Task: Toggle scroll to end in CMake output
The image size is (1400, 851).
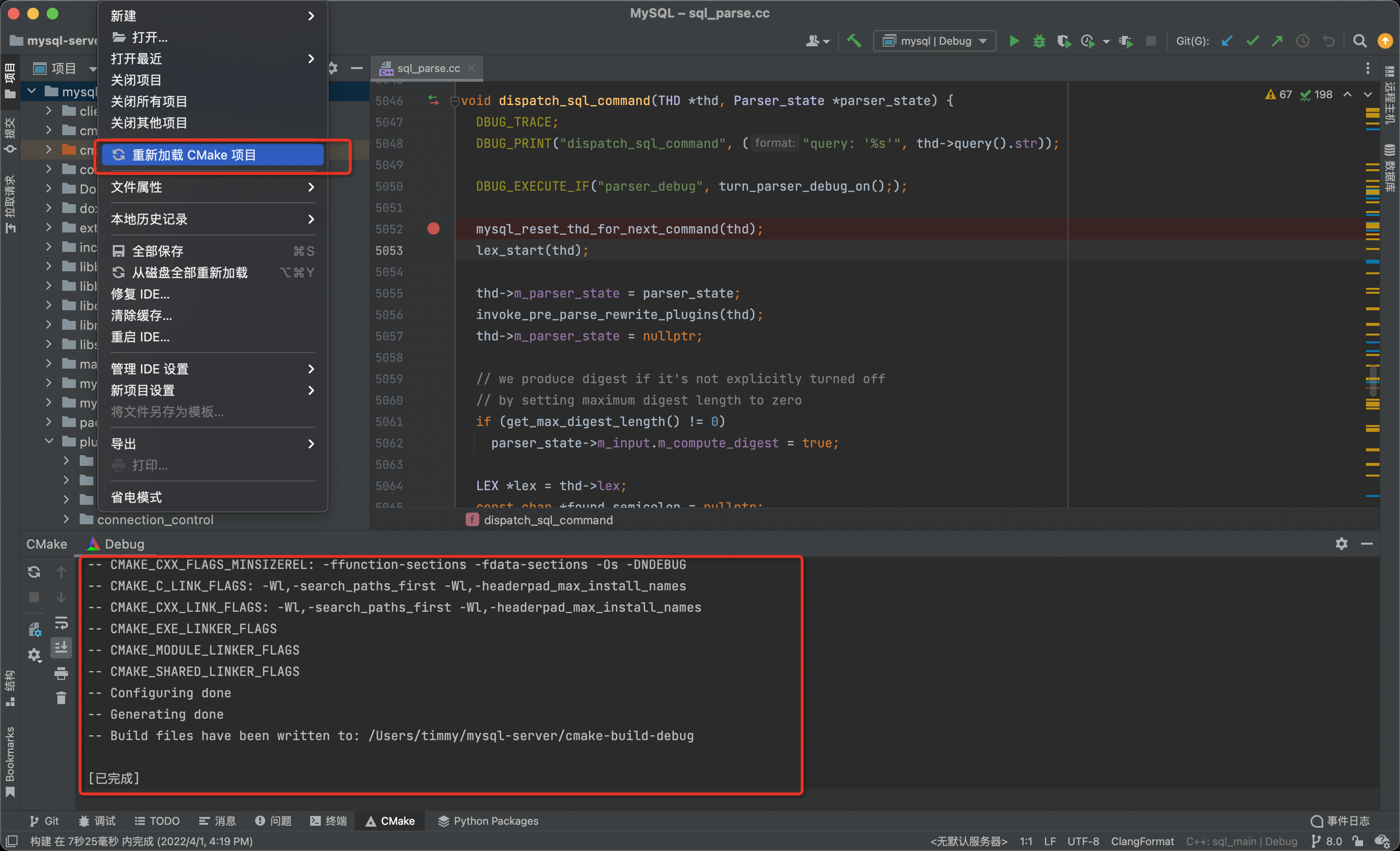Action: point(61,647)
